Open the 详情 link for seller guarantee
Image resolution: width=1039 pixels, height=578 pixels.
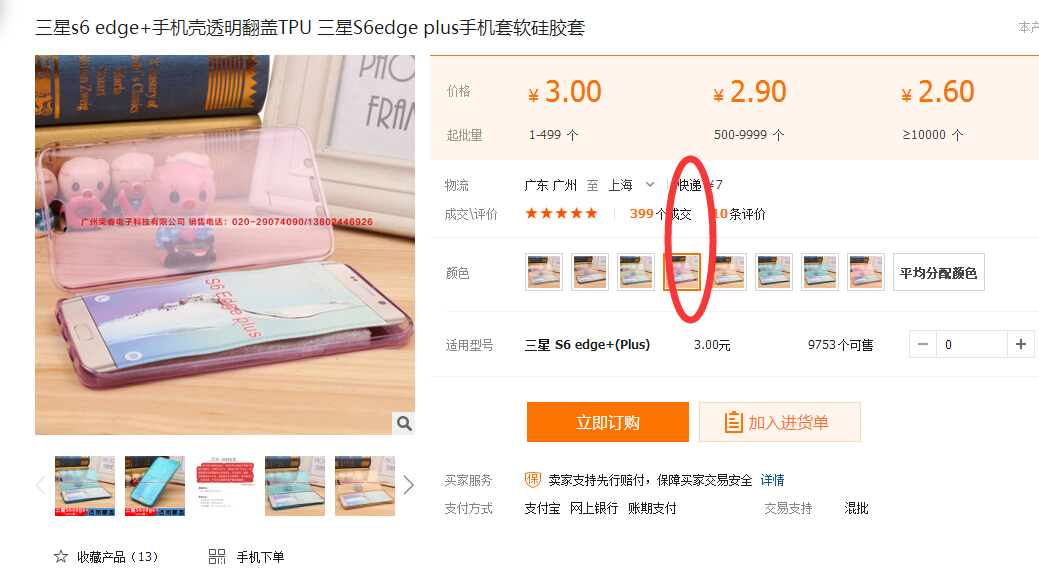pyautogui.click(x=773, y=480)
